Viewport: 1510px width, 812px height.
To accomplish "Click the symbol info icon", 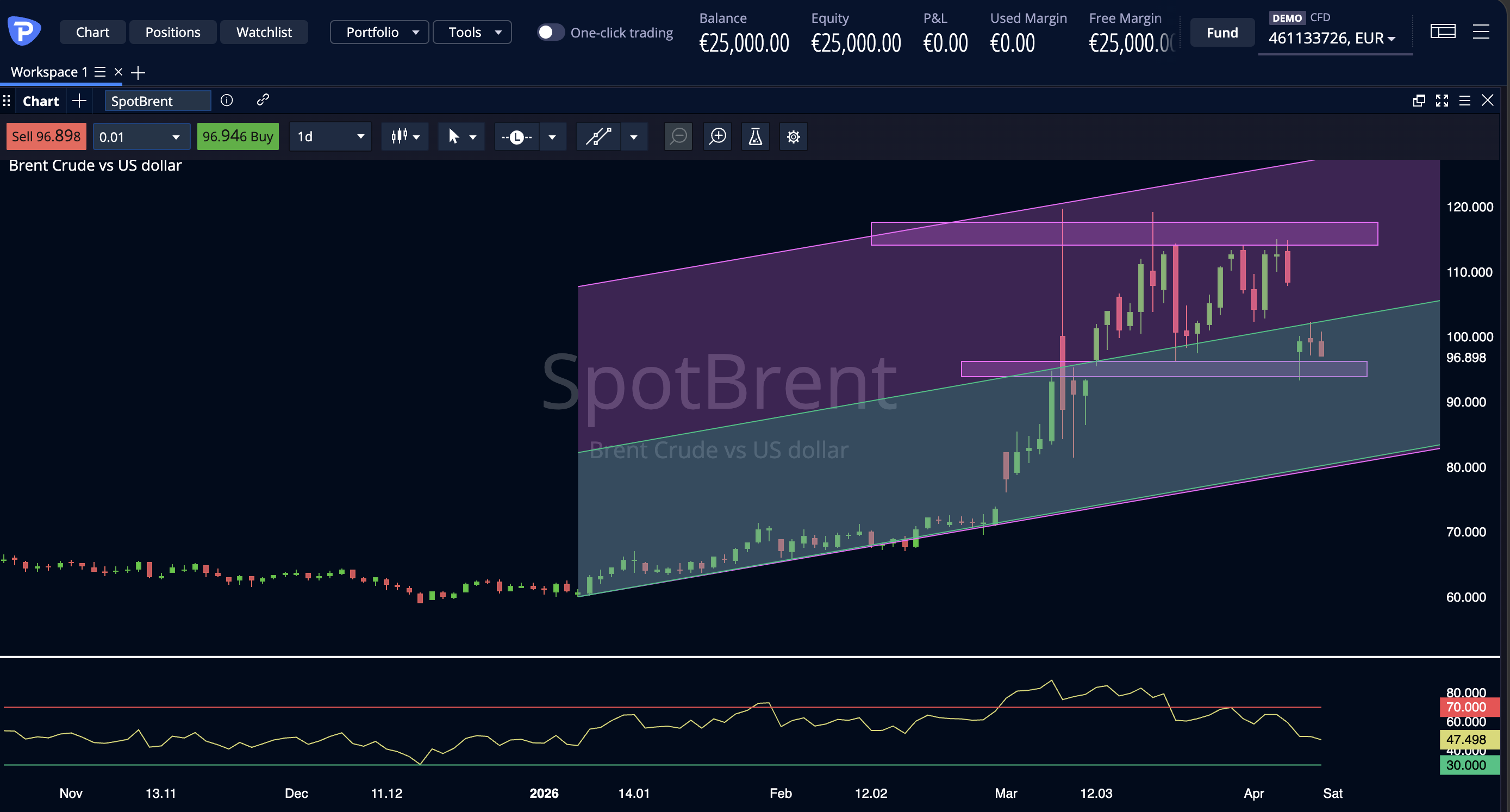I will coord(226,100).
